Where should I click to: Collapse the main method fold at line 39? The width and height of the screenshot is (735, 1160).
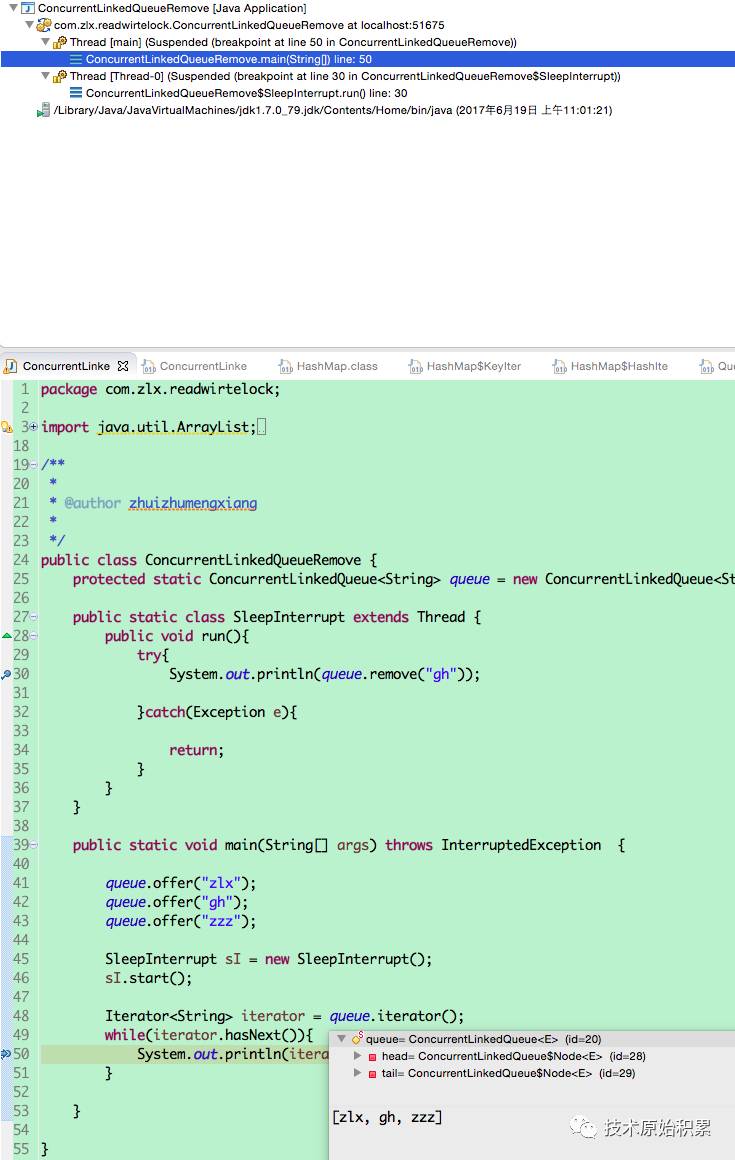coord(33,845)
